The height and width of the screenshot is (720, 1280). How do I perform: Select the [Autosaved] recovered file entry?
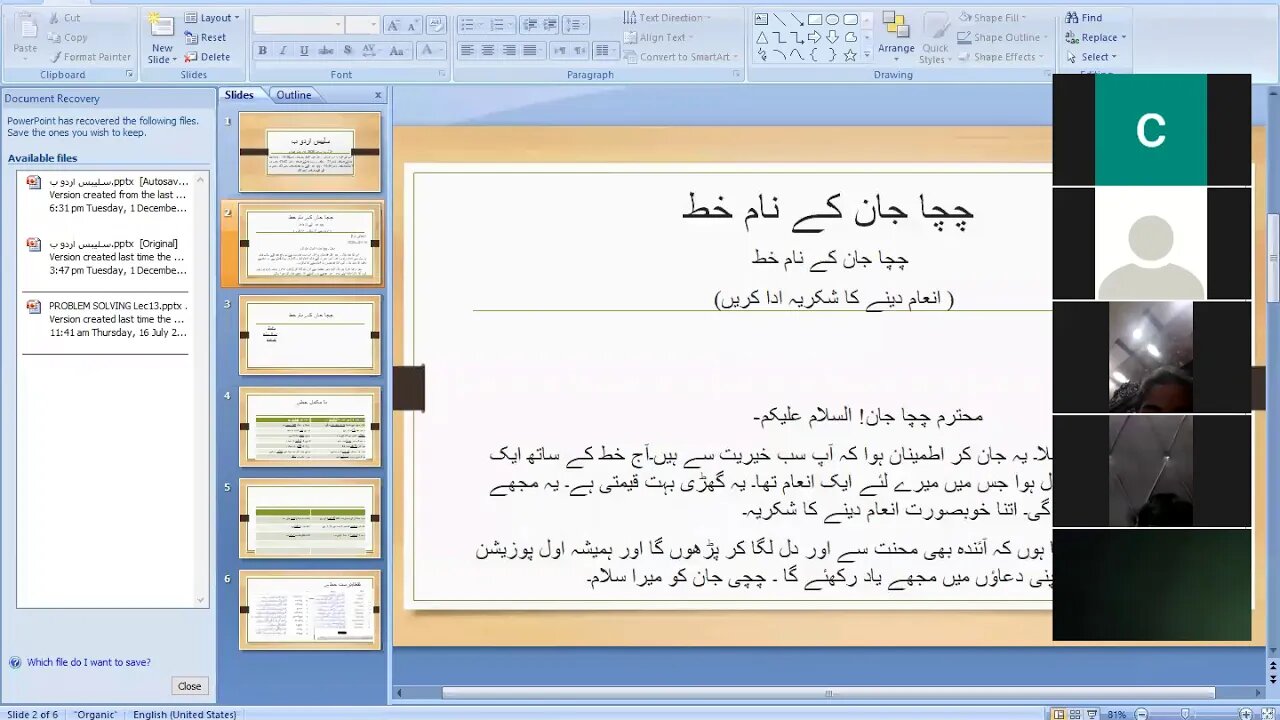pyautogui.click(x=107, y=195)
